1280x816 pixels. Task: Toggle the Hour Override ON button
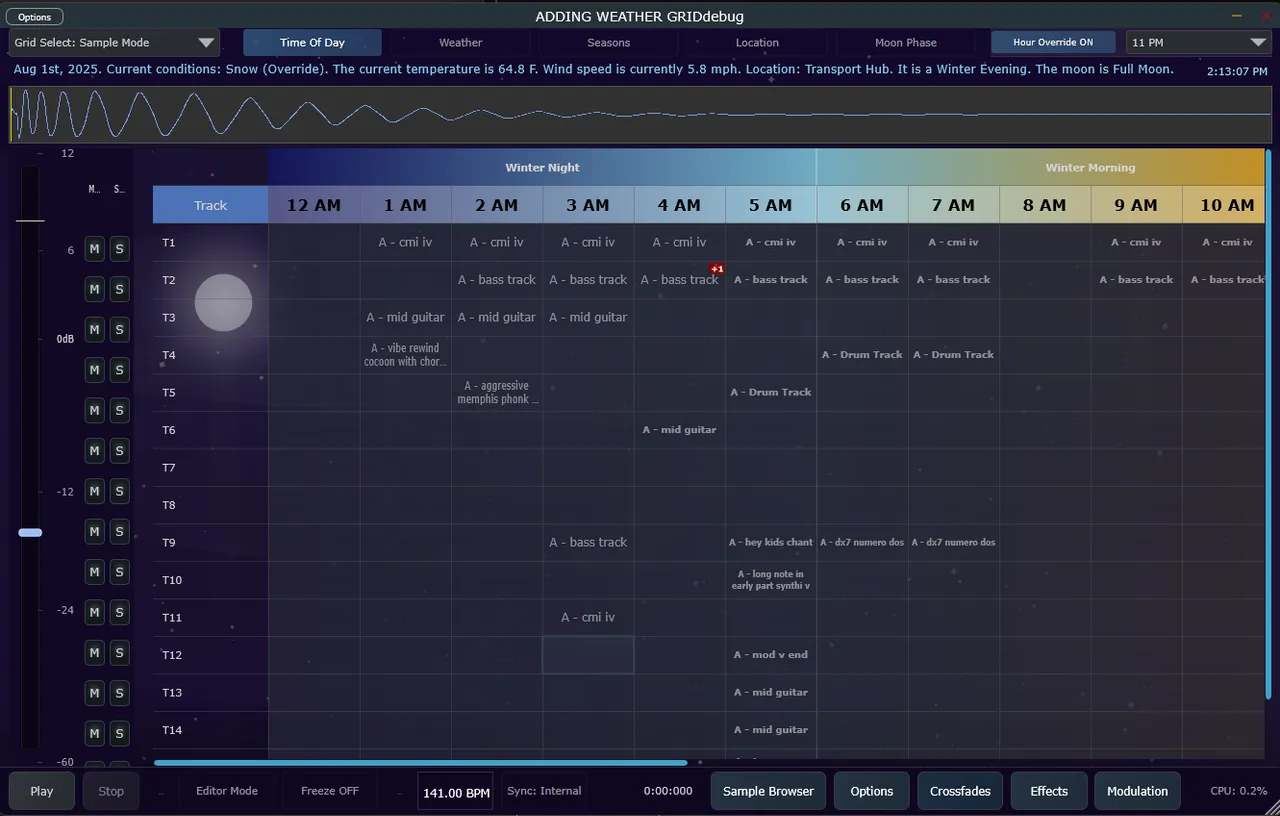(1052, 42)
